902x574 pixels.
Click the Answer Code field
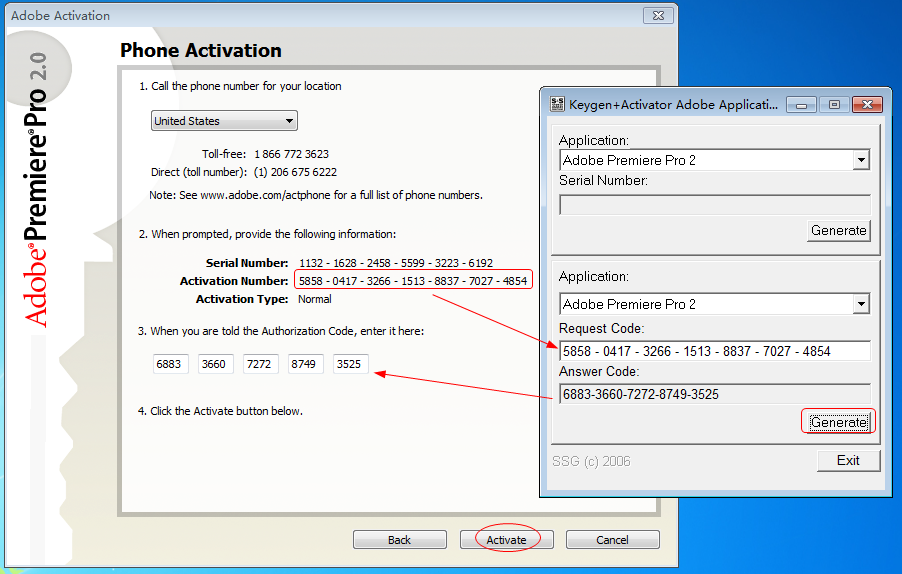(x=713, y=394)
